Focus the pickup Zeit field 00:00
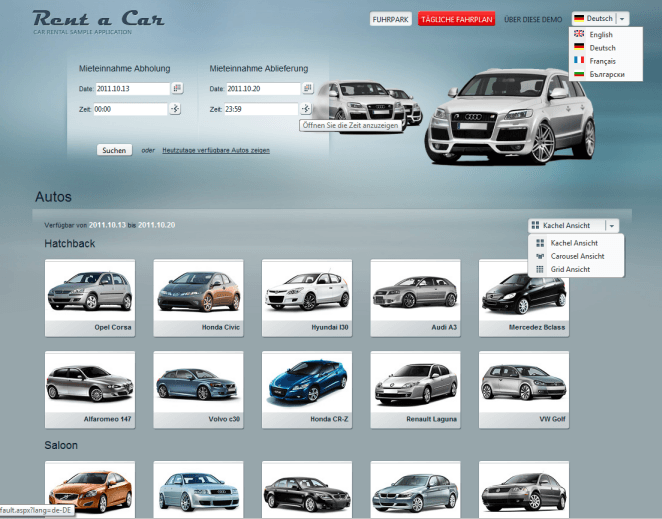Viewport: 662px width, 519px height. (130, 109)
